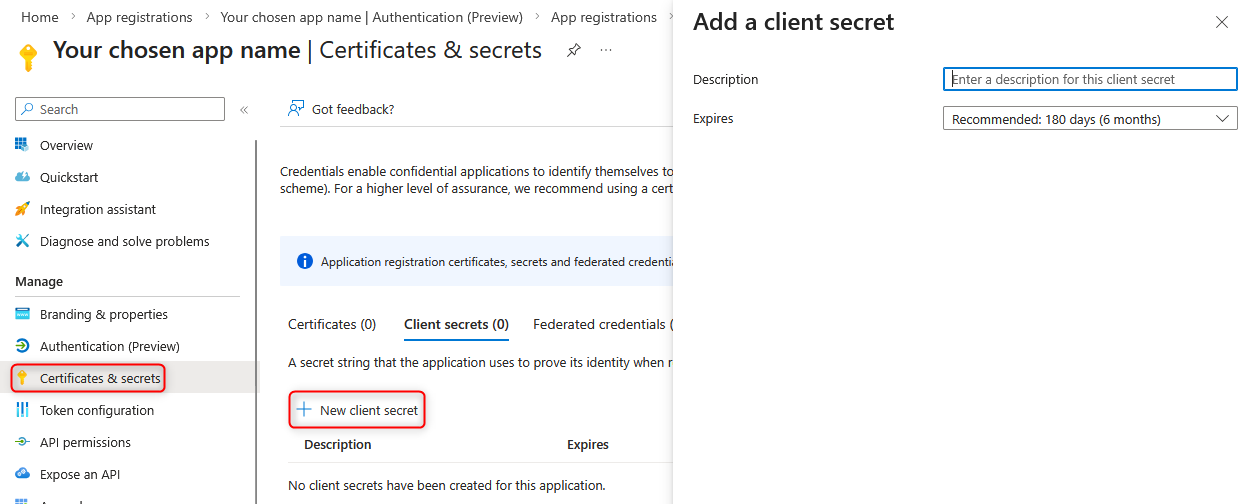This screenshot has width=1249, height=504.
Task: Click the Token configuration icon
Action: [x=22, y=410]
